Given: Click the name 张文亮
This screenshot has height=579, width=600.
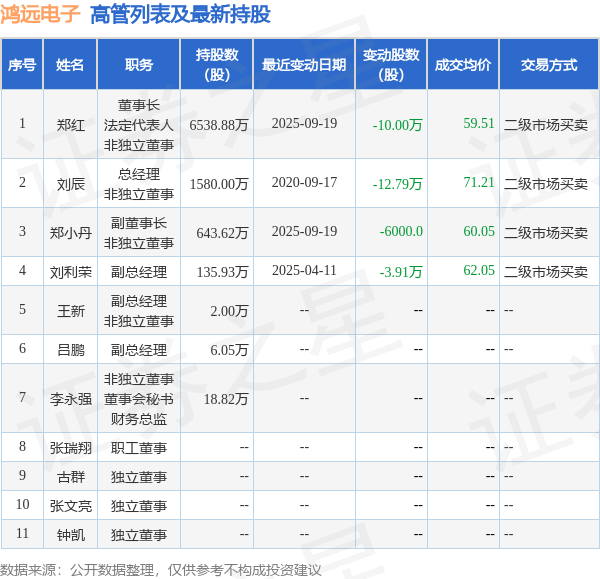Looking at the screenshot, I should (x=70, y=506).
